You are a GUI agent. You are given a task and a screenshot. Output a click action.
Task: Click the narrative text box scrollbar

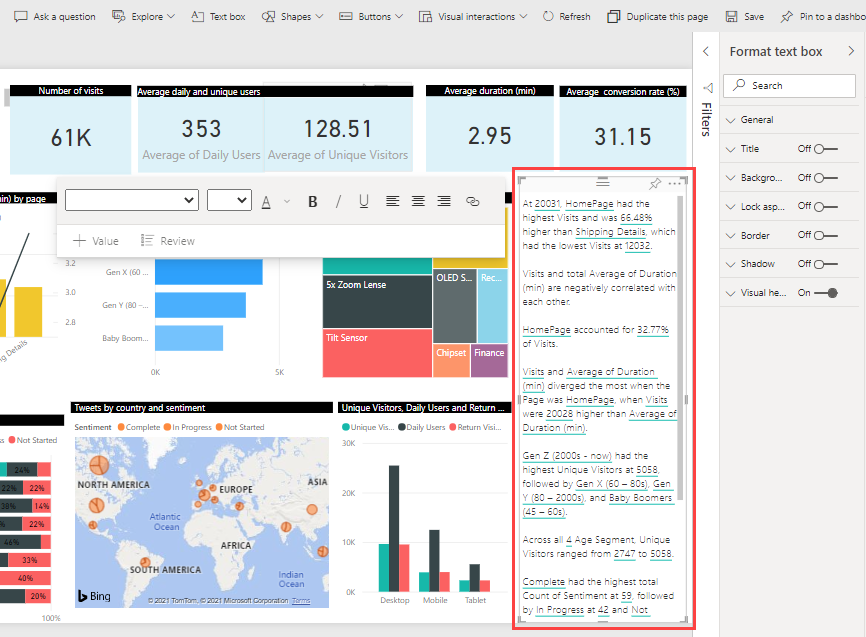(x=680, y=347)
